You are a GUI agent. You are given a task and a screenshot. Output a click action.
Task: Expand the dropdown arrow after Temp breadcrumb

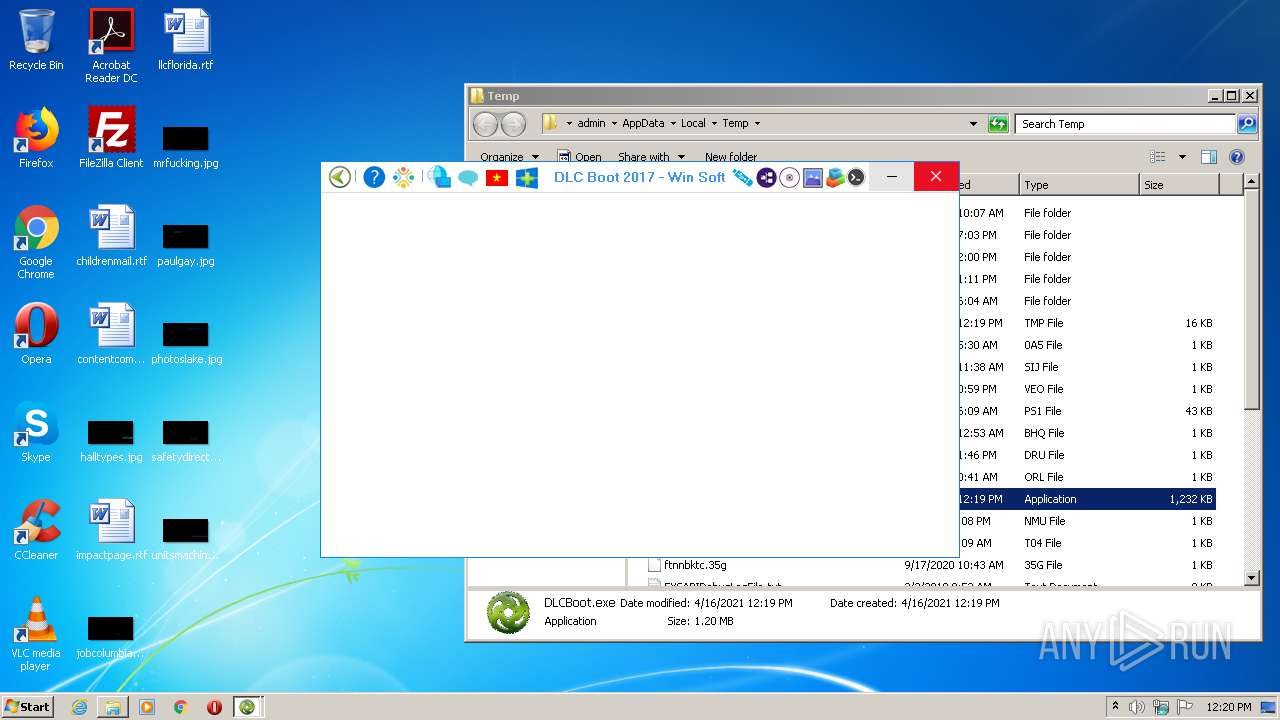pyautogui.click(x=757, y=123)
